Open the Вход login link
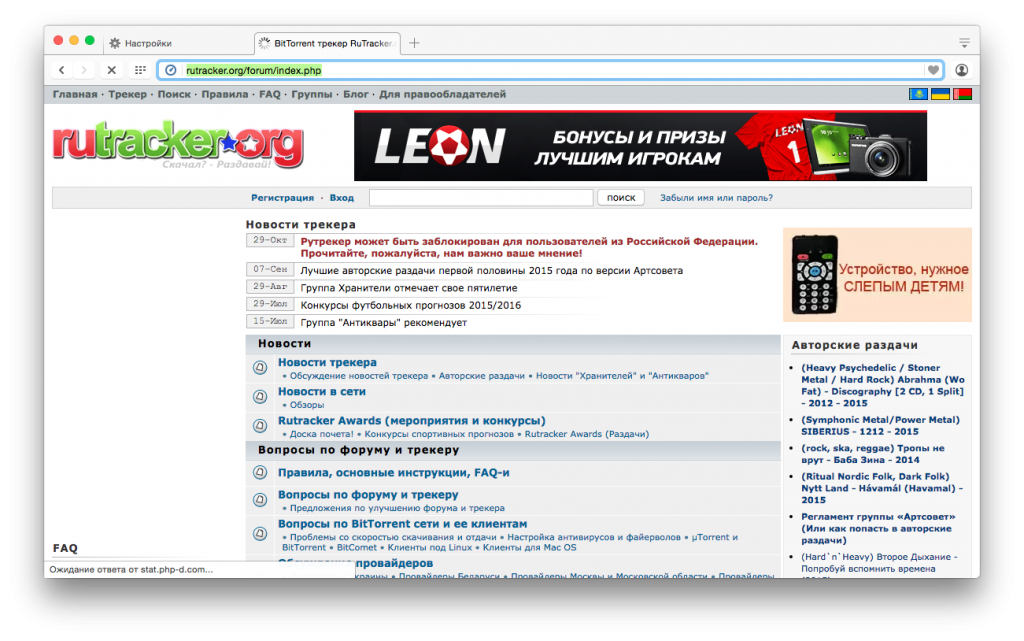 pyautogui.click(x=342, y=198)
